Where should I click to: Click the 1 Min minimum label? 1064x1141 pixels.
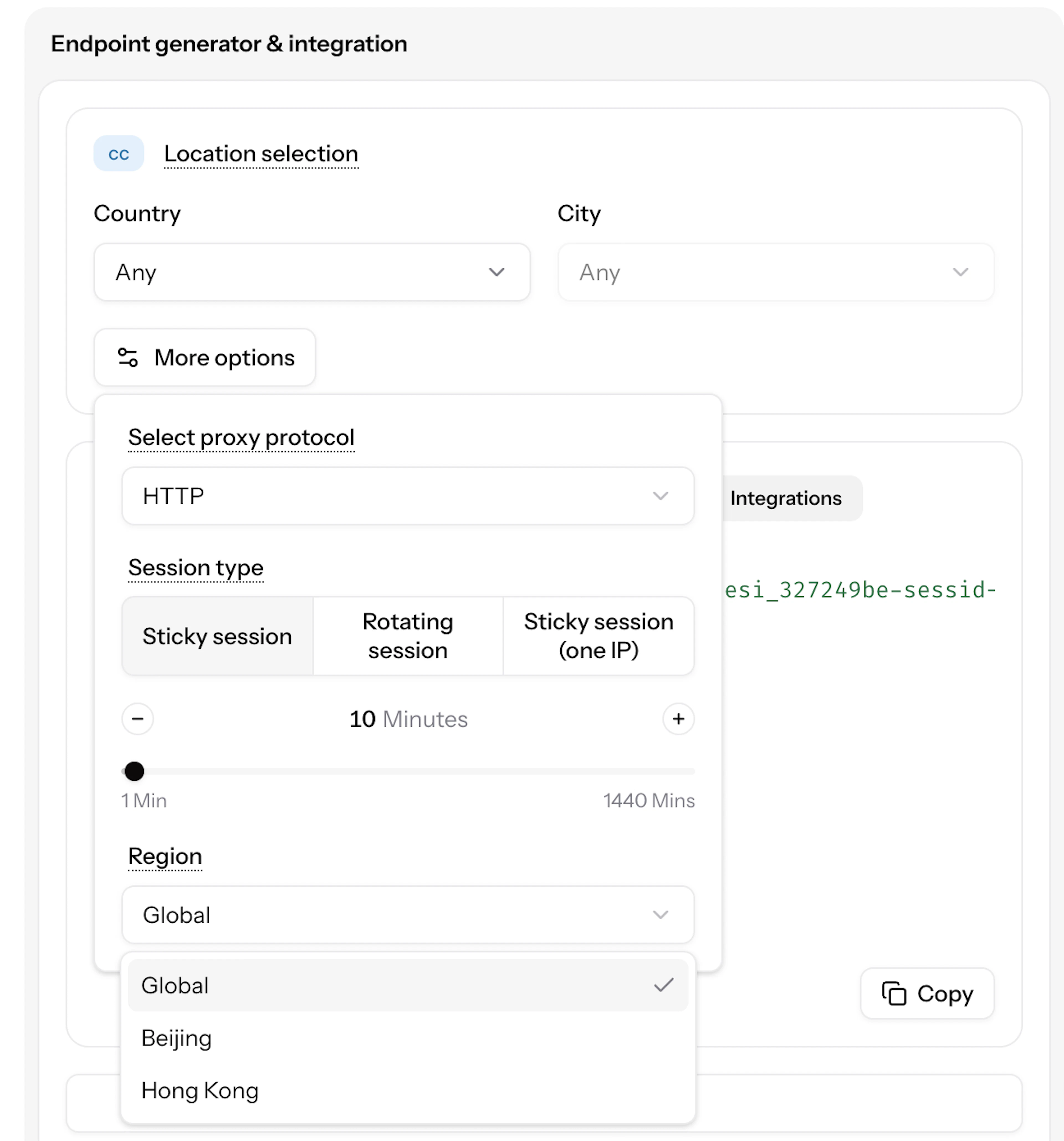(x=144, y=801)
